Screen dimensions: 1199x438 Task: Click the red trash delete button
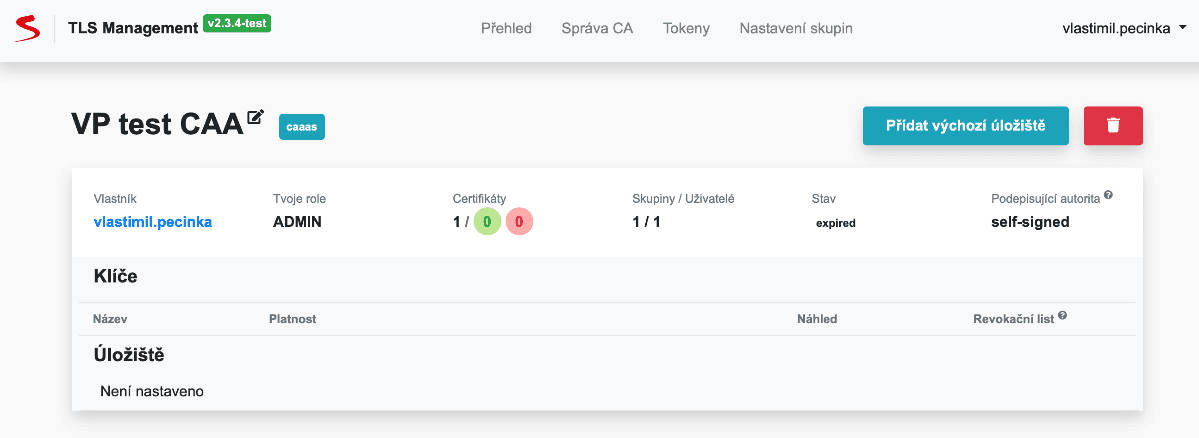[x=1113, y=126]
